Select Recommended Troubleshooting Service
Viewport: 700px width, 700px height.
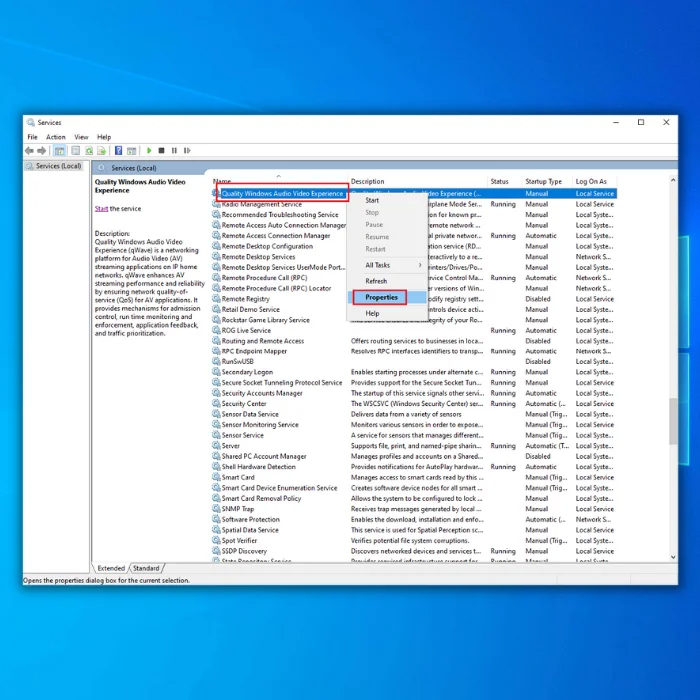(x=414, y=215)
